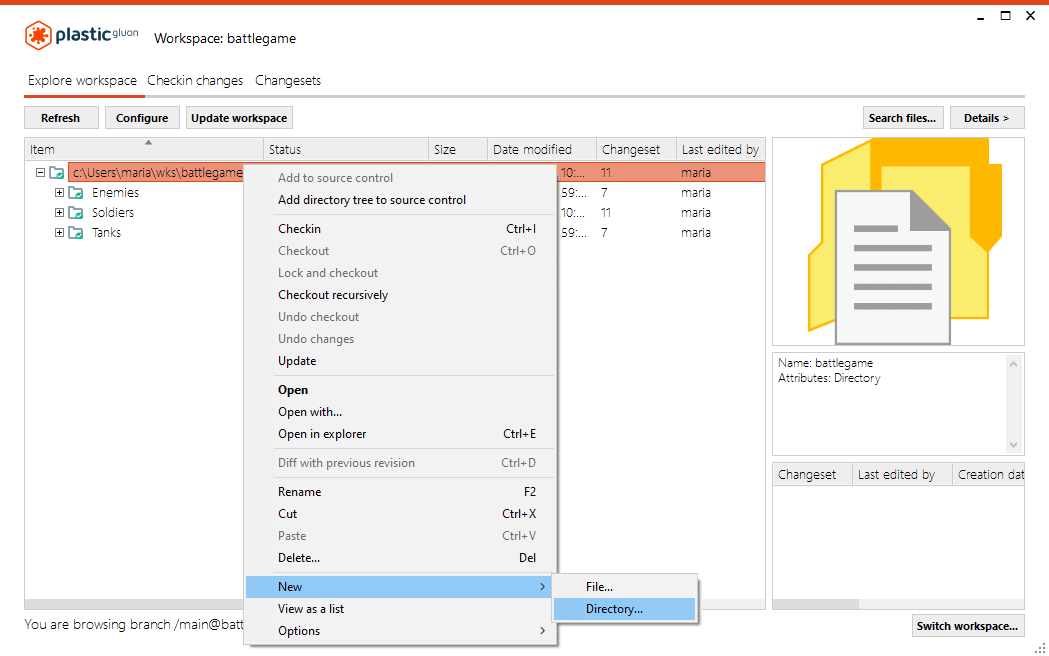Open the Search files... button
The width and height of the screenshot is (1049, 656).
tap(902, 118)
